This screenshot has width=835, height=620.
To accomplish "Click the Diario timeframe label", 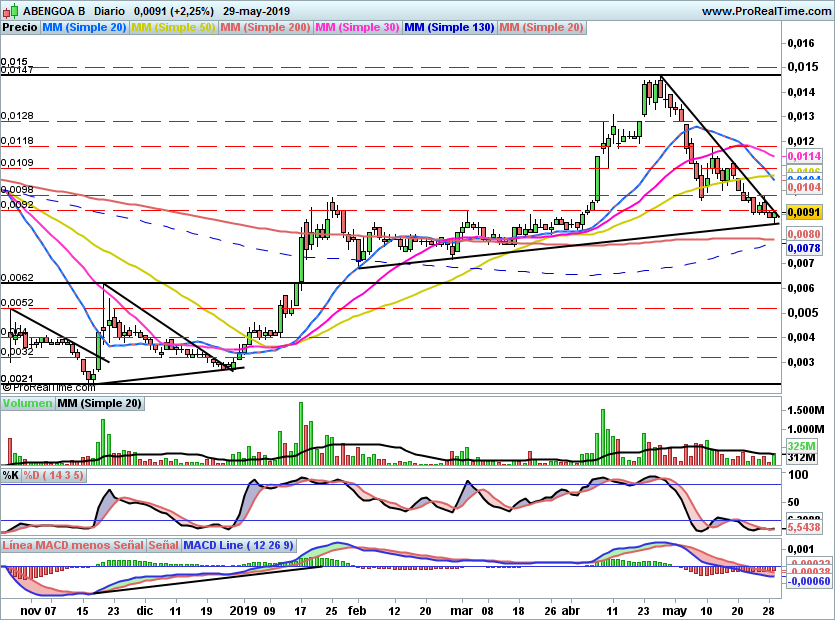I will pos(109,11).
